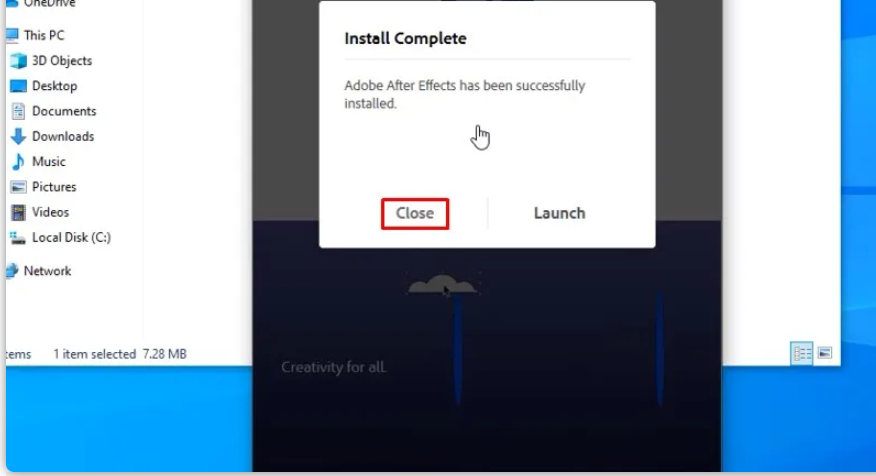Open the Downloads arrow icon
The width and height of the screenshot is (876, 476).
18,136
